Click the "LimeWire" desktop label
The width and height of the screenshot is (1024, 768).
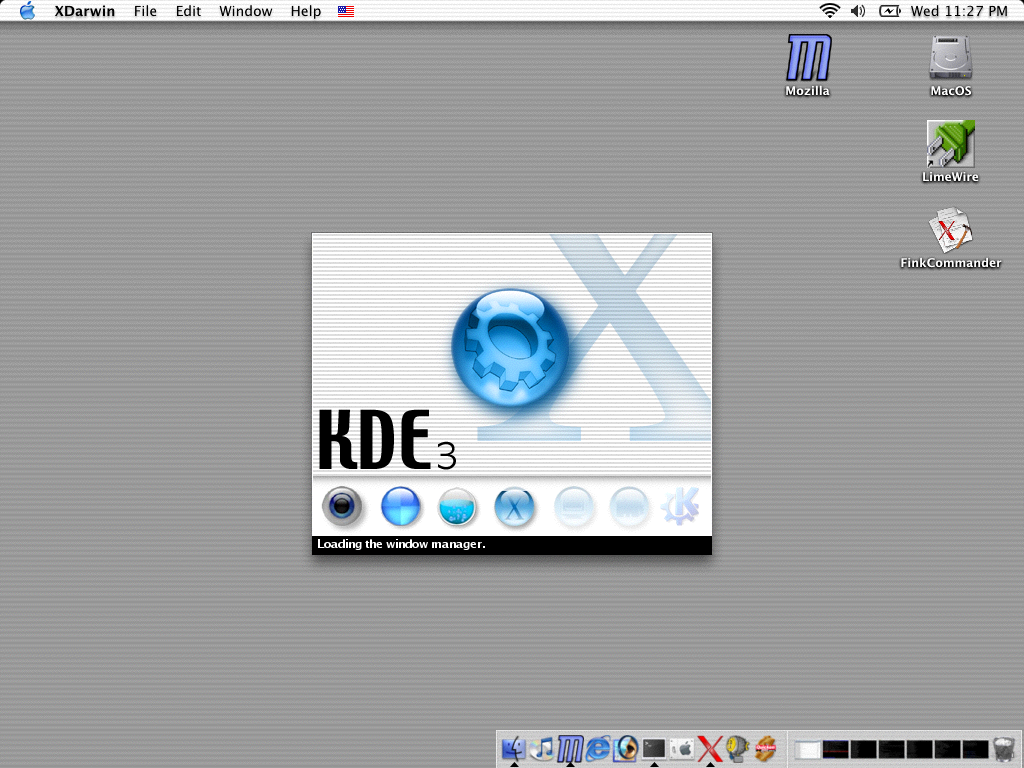point(950,177)
